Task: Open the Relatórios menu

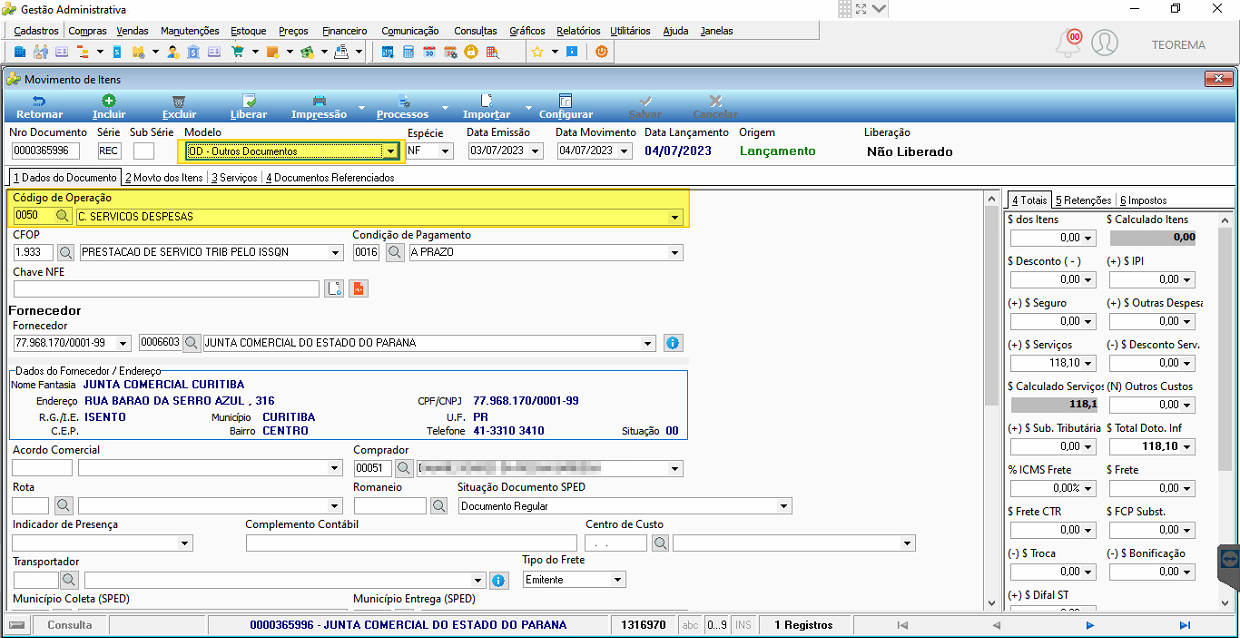Action: coord(578,31)
